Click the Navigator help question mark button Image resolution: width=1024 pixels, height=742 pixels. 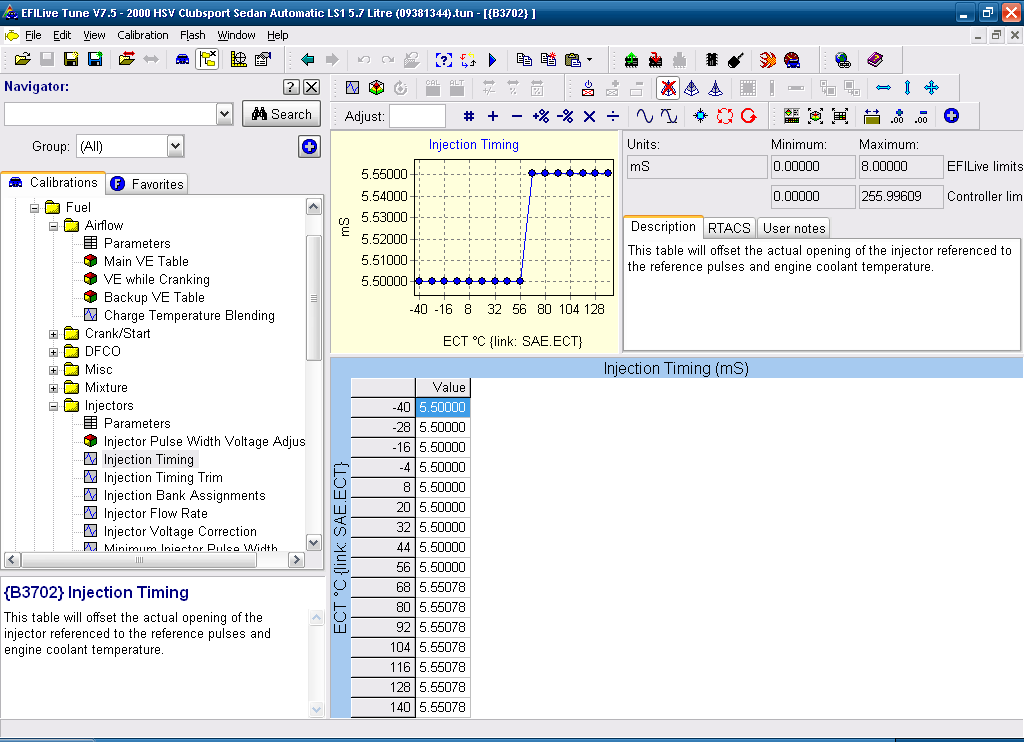click(x=291, y=87)
